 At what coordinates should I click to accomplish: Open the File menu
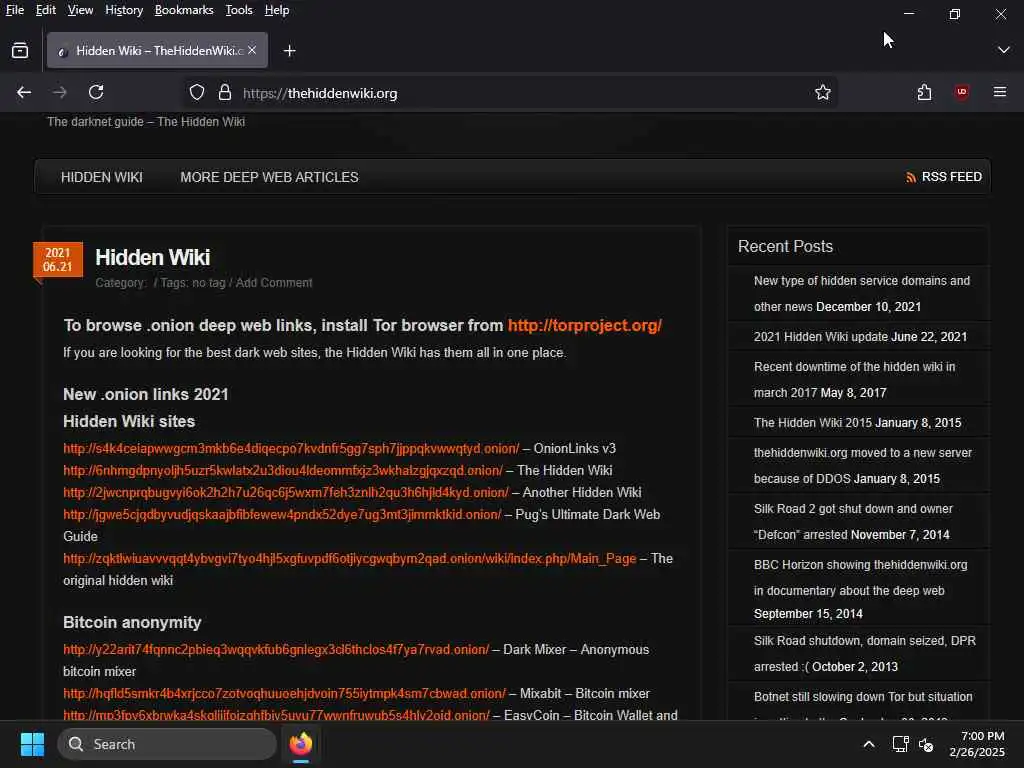[x=14, y=10]
